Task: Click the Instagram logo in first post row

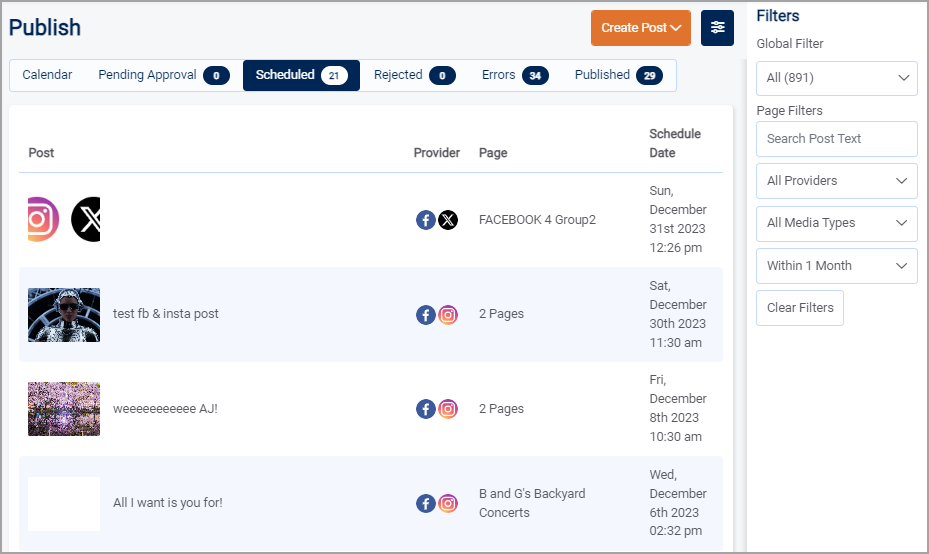Action: 43,219
